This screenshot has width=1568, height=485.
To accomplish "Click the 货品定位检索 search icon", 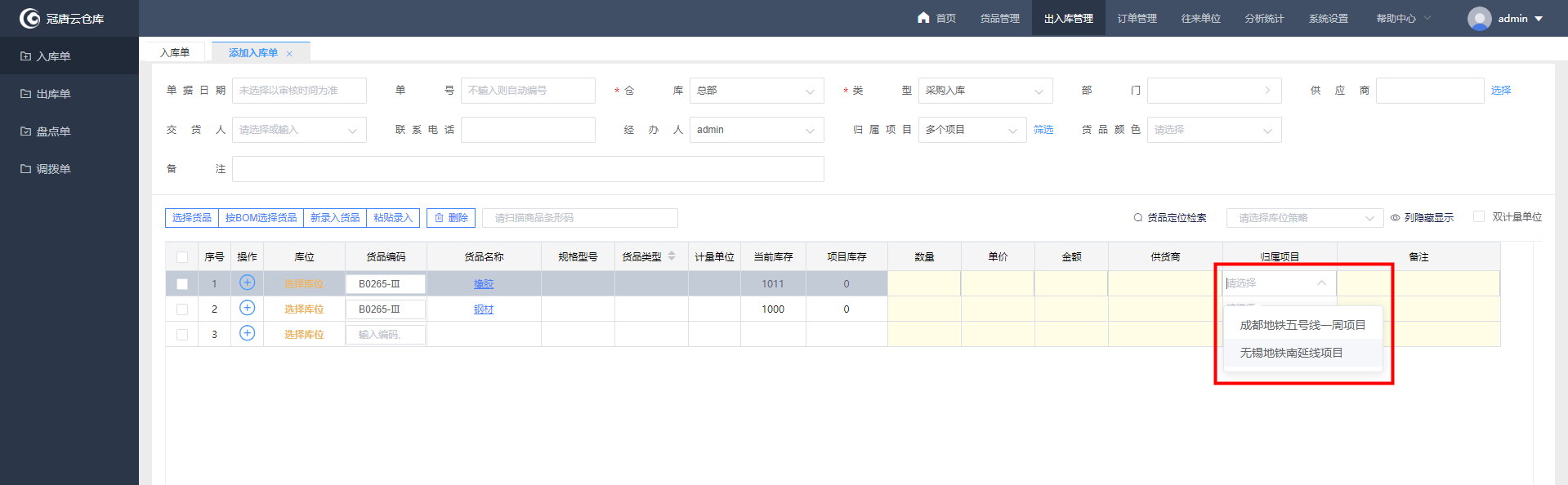I will click(x=1137, y=217).
